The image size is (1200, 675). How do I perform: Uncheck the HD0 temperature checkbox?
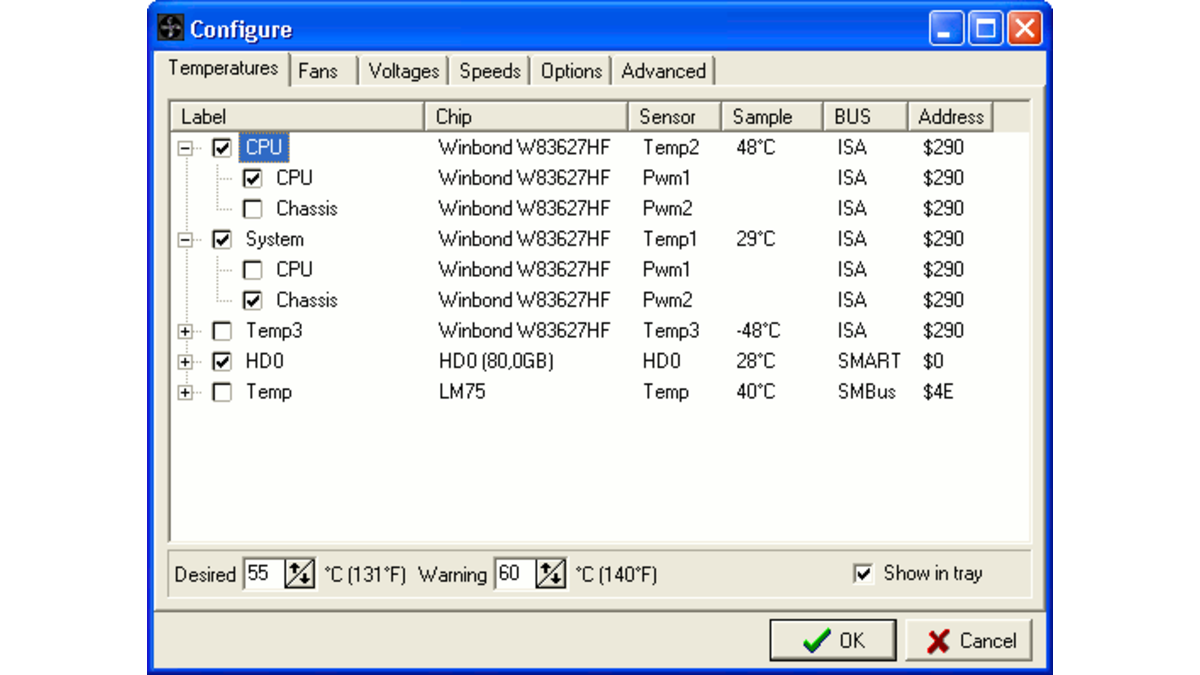pyautogui.click(x=222, y=362)
